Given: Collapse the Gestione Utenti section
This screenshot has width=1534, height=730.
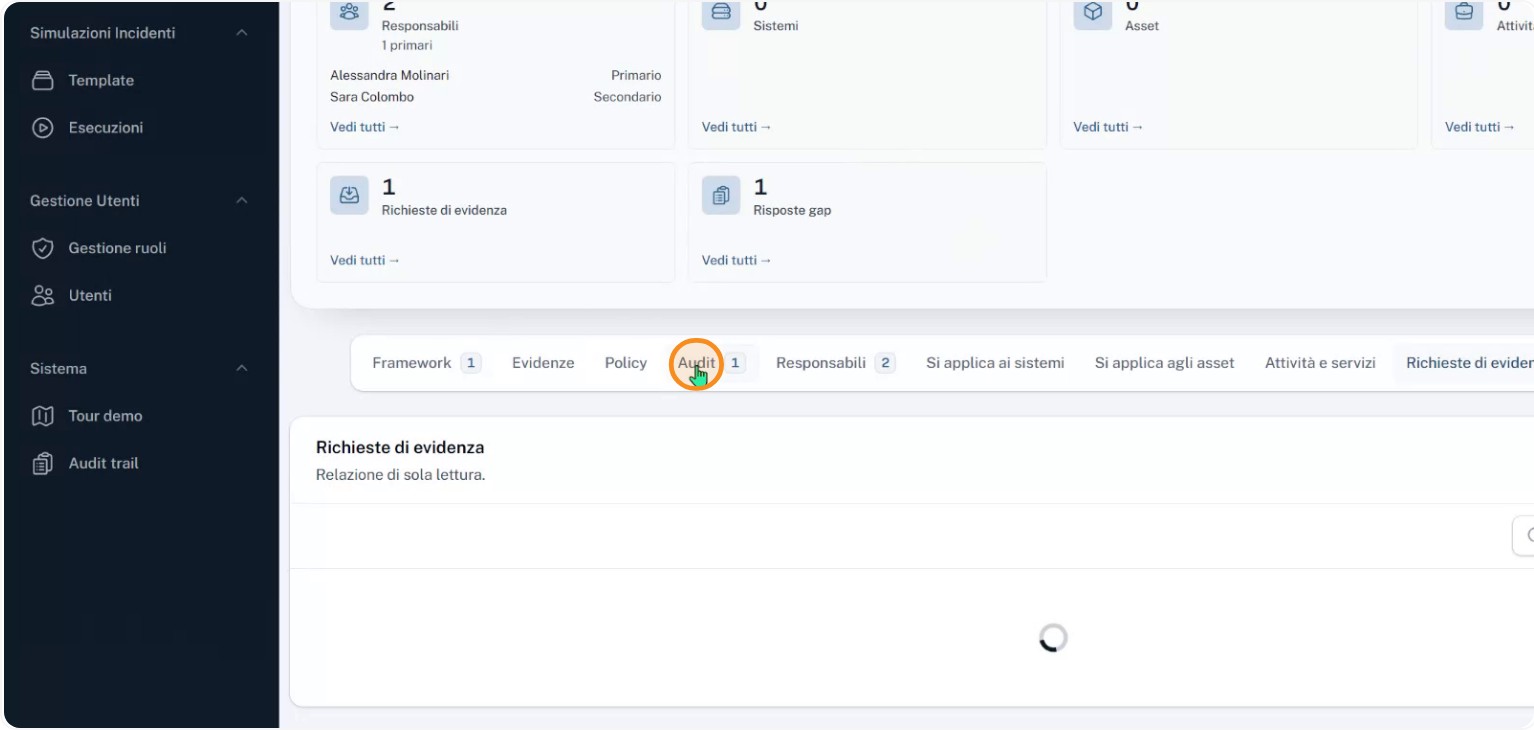Looking at the screenshot, I should [241, 201].
